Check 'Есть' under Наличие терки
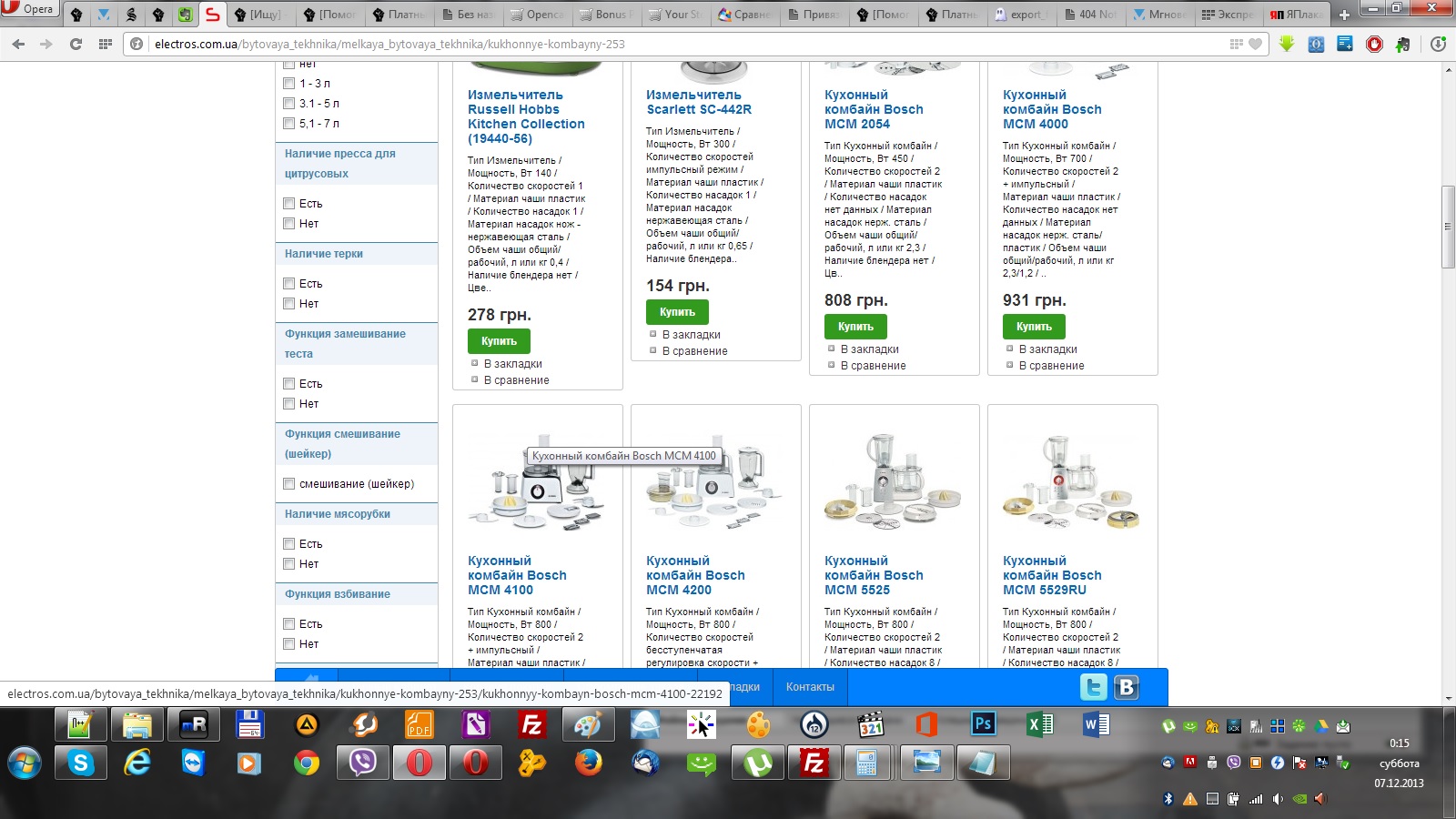The height and width of the screenshot is (819, 1456). (289, 284)
